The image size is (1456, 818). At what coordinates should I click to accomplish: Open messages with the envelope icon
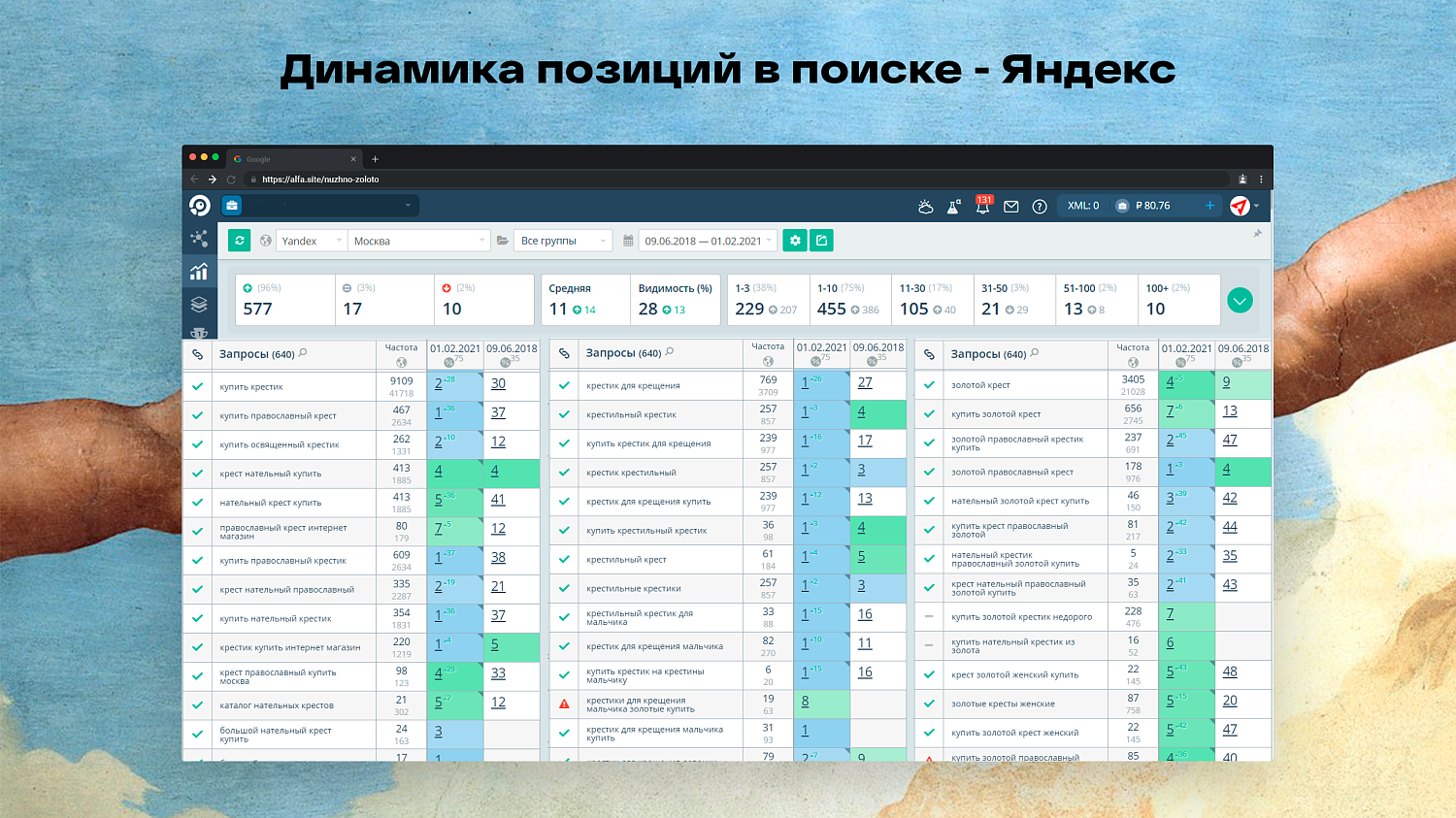click(x=1011, y=206)
